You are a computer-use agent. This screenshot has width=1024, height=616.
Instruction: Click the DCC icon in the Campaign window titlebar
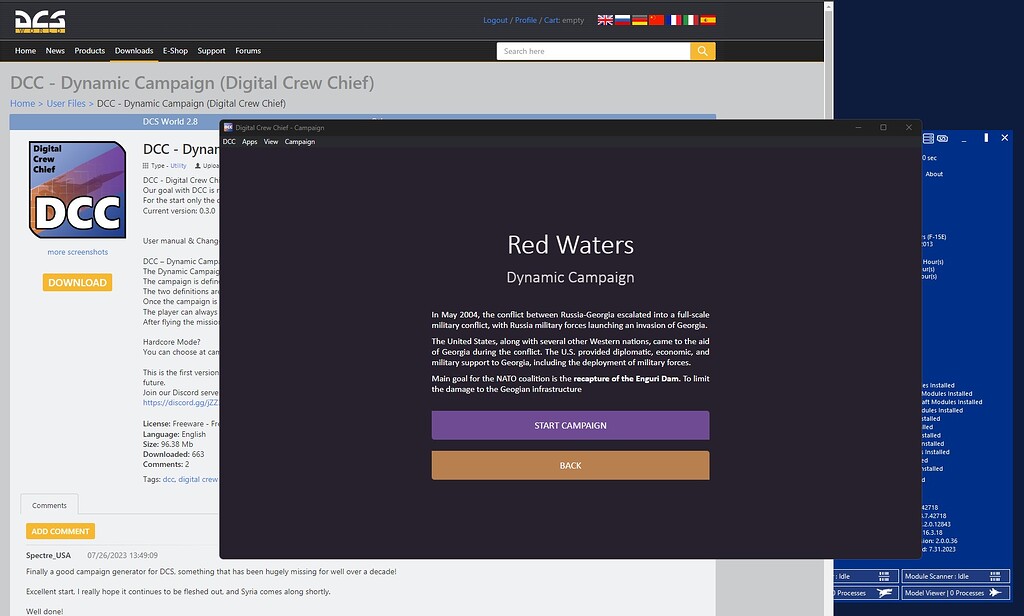click(228, 127)
